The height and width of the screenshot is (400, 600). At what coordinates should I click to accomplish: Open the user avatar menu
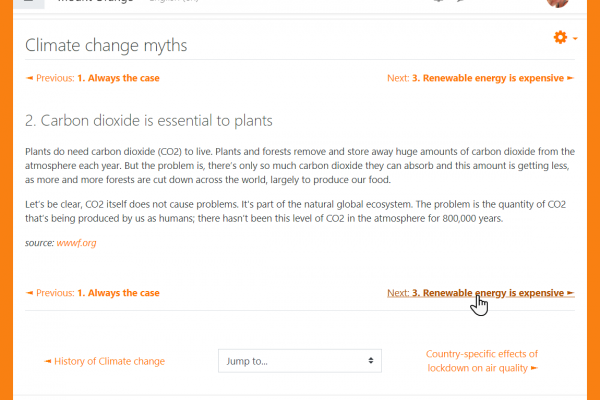tap(557, 2)
